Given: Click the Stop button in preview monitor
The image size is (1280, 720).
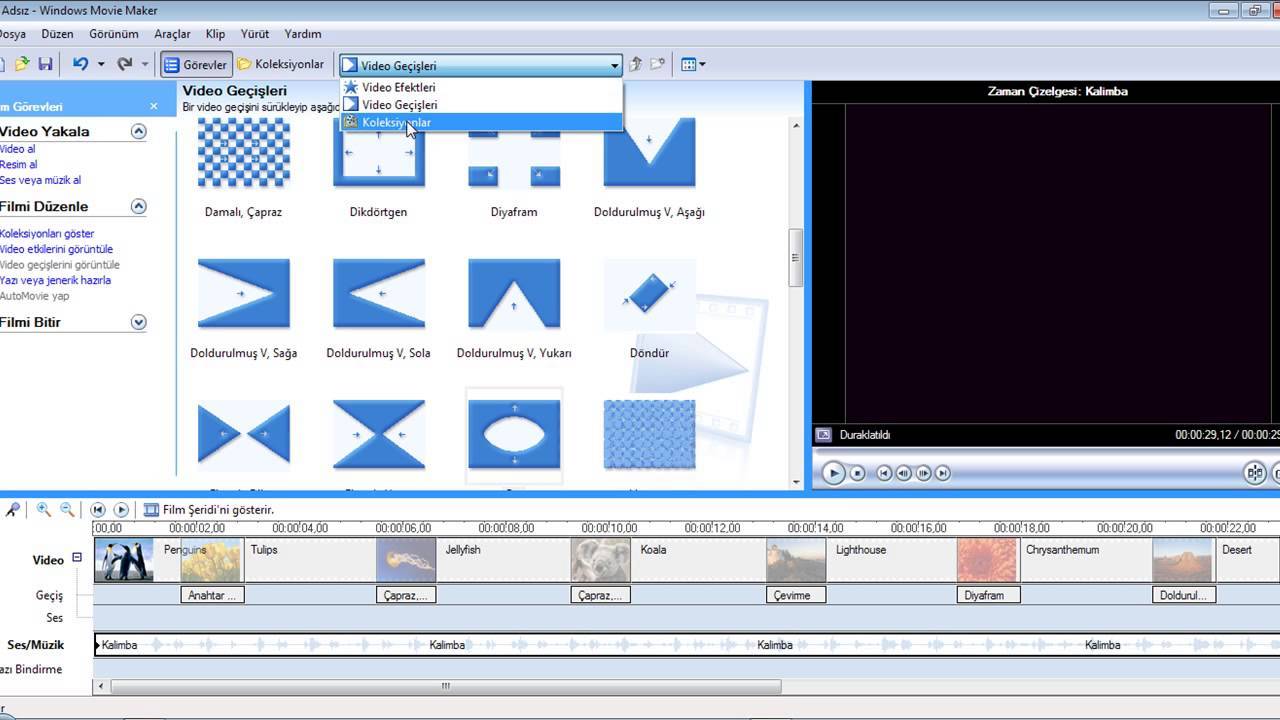Looking at the screenshot, I should [x=857, y=474].
